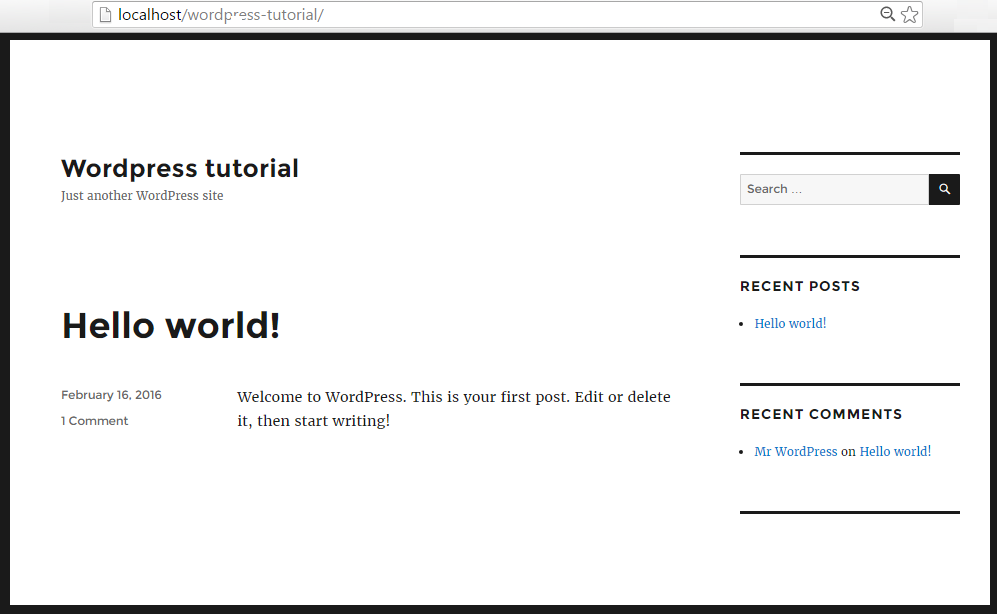Screen dimensions: 997x614
Task: Submit search with the magnifier button
Action: coord(944,189)
